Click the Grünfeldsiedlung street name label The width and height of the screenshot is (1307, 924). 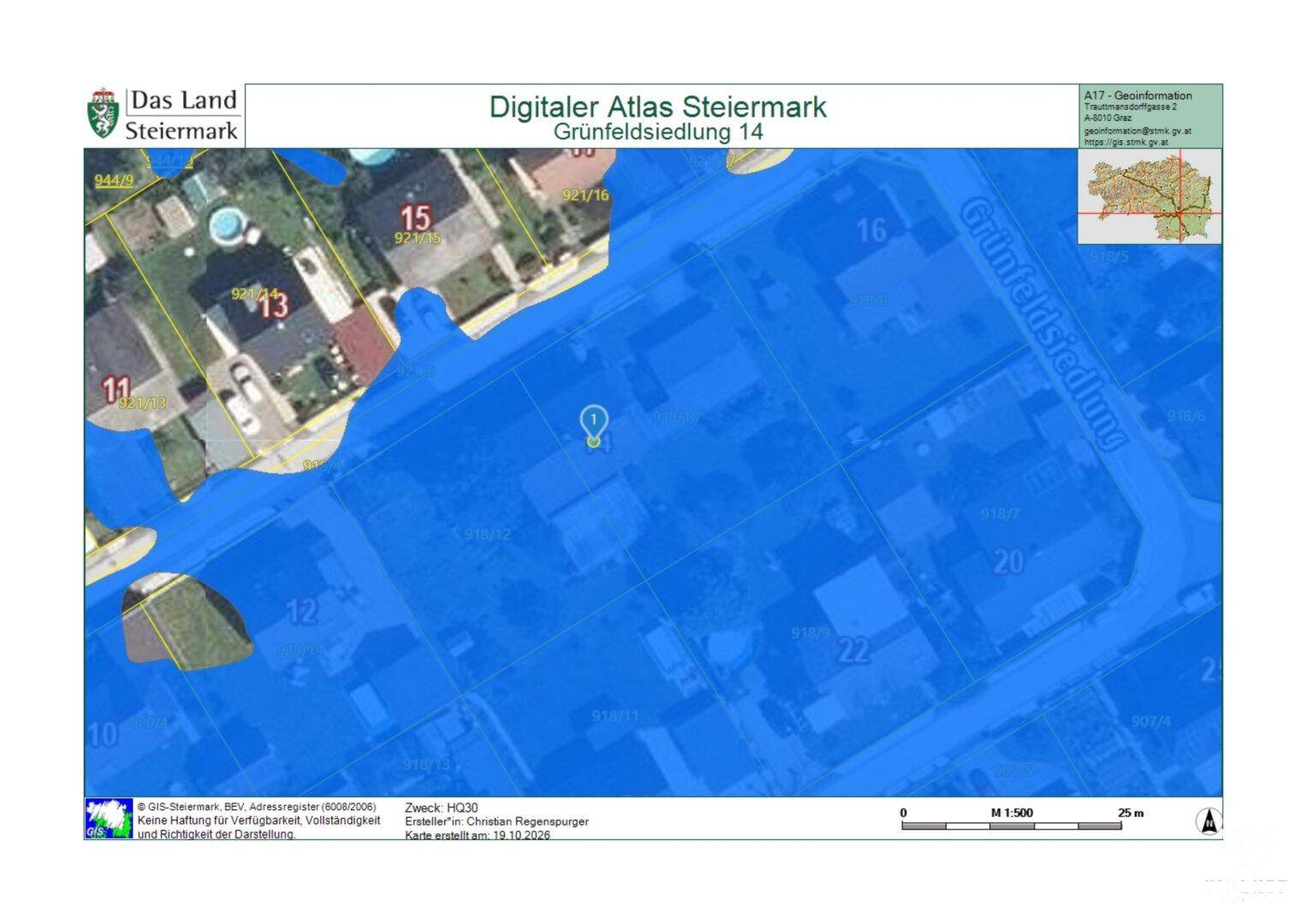coord(1043,324)
